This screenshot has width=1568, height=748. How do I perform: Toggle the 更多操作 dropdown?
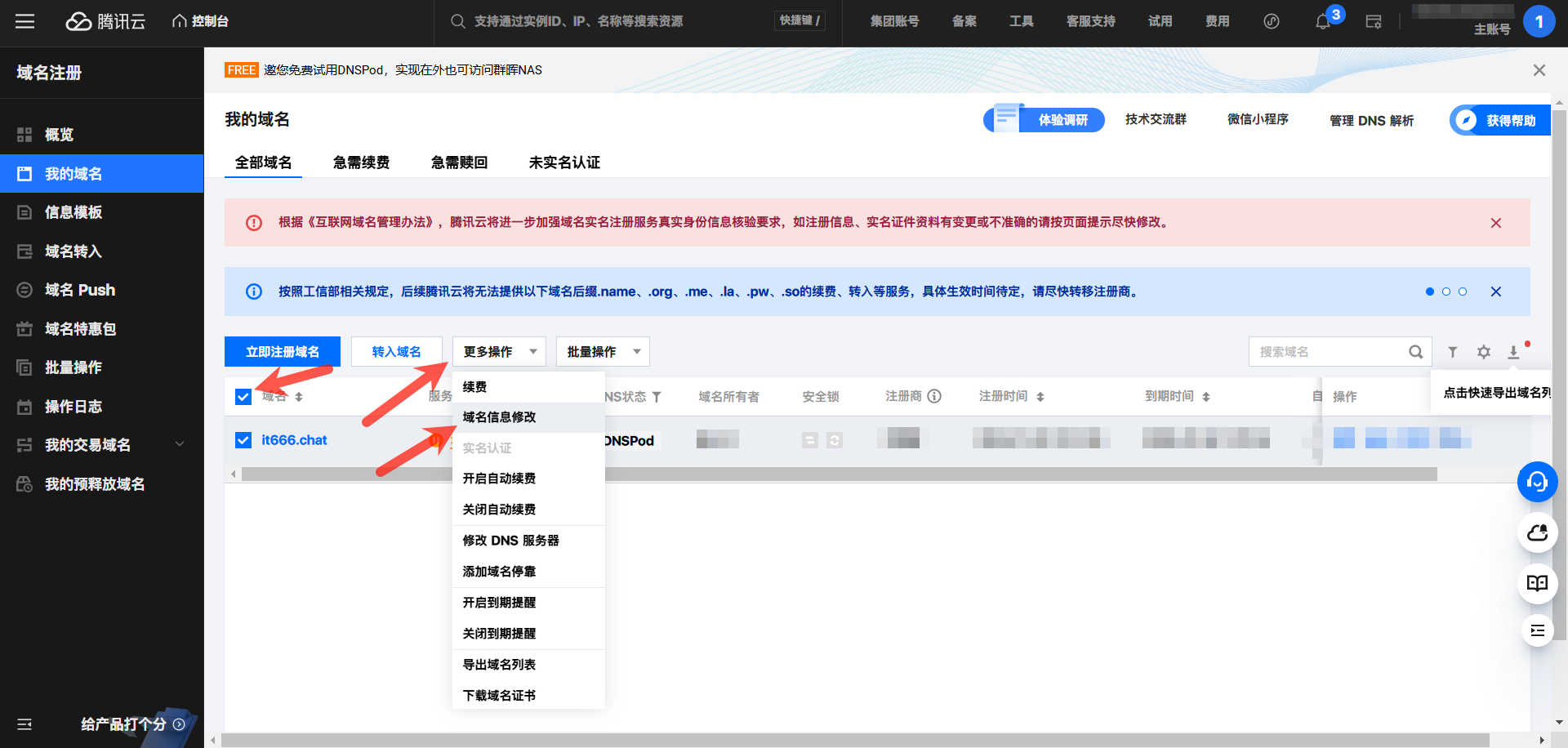pyautogui.click(x=499, y=352)
